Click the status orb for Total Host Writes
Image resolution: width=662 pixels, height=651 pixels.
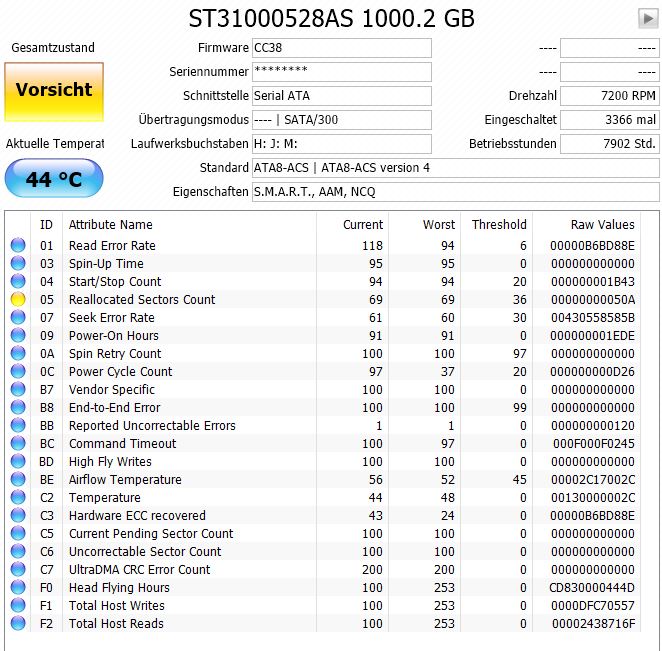(x=18, y=605)
